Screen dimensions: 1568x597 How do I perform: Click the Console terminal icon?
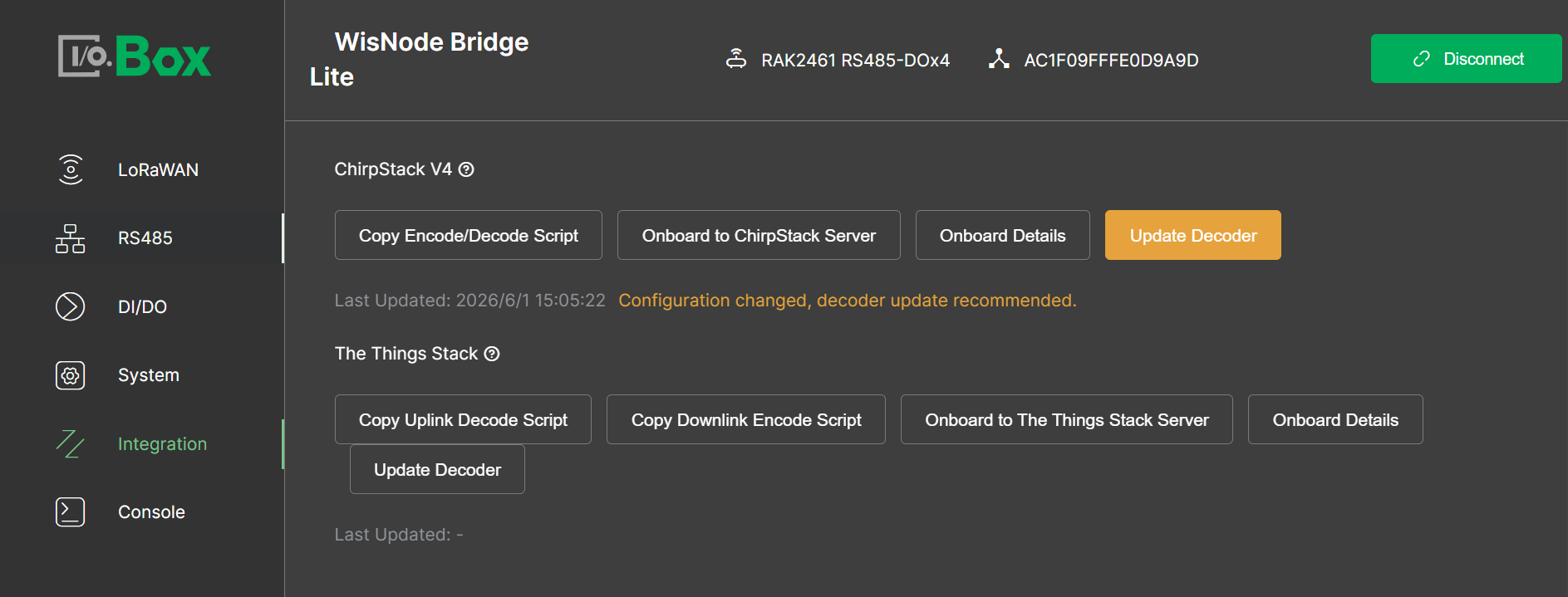click(71, 512)
